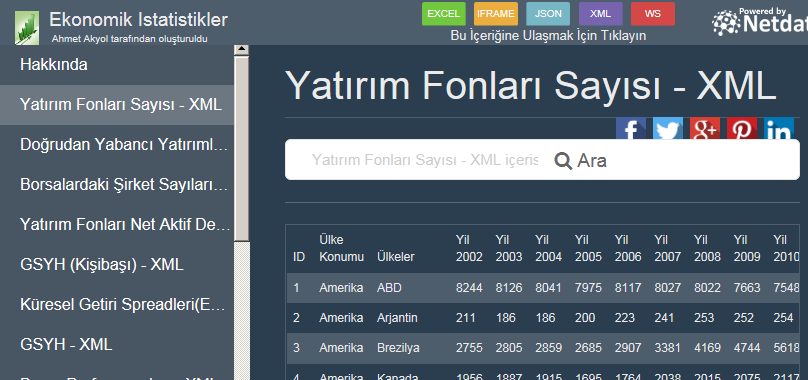Viewport: 808px width, 380px height.
Task: Click Bu İçeriğine Ulaşmak İçin Tıklayın text
Action: [548, 36]
